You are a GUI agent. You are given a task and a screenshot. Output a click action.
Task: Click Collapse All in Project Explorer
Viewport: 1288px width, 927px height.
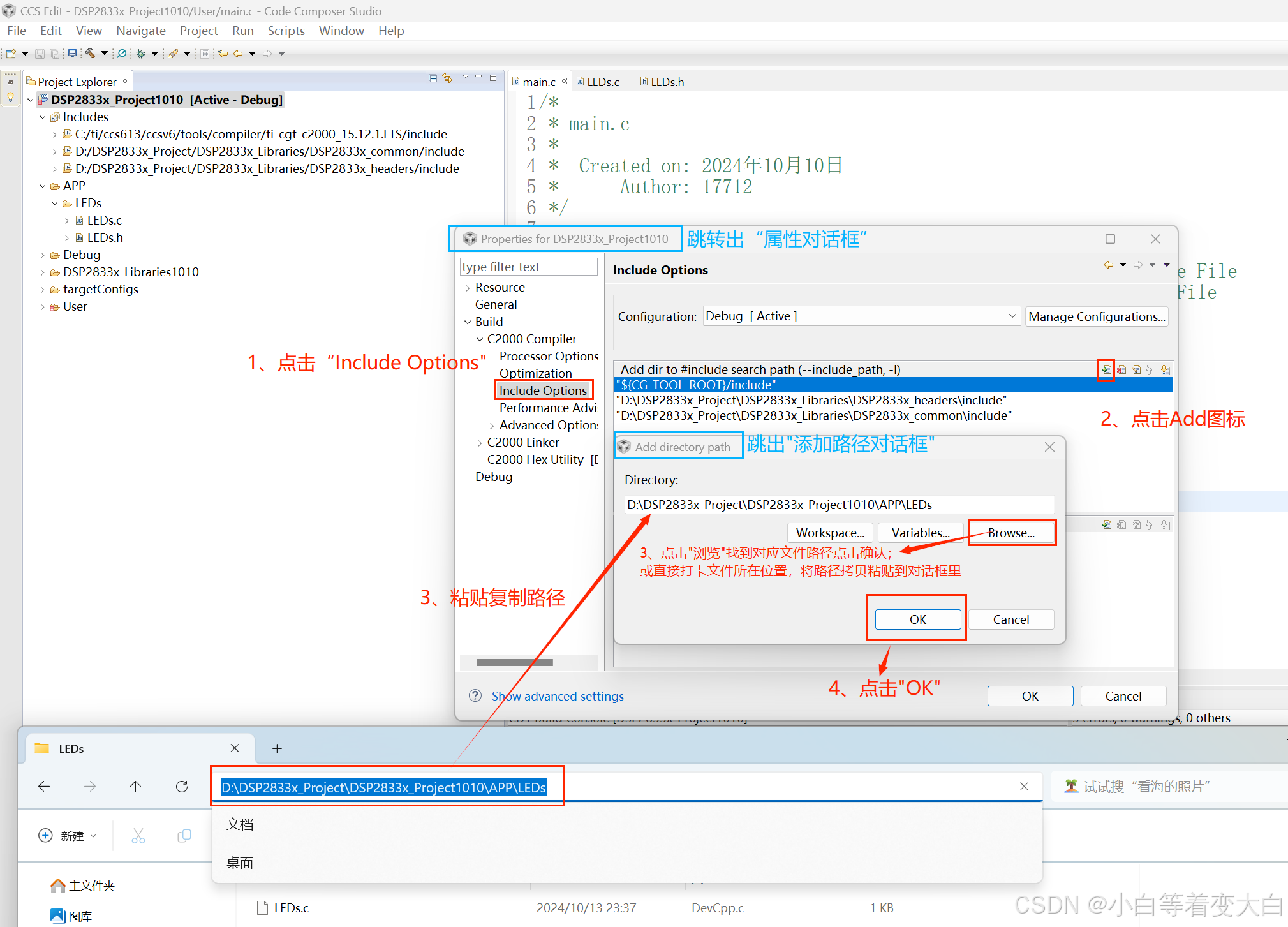(433, 78)
